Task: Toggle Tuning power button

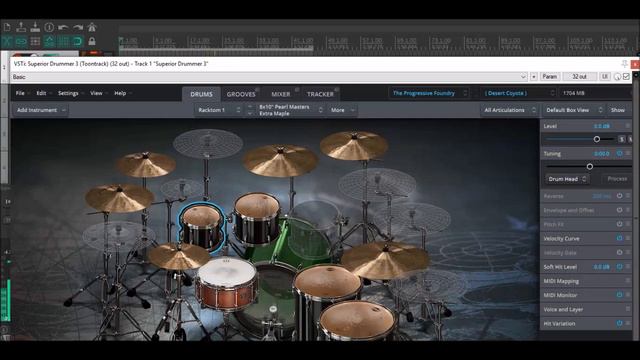Action: 619,153
